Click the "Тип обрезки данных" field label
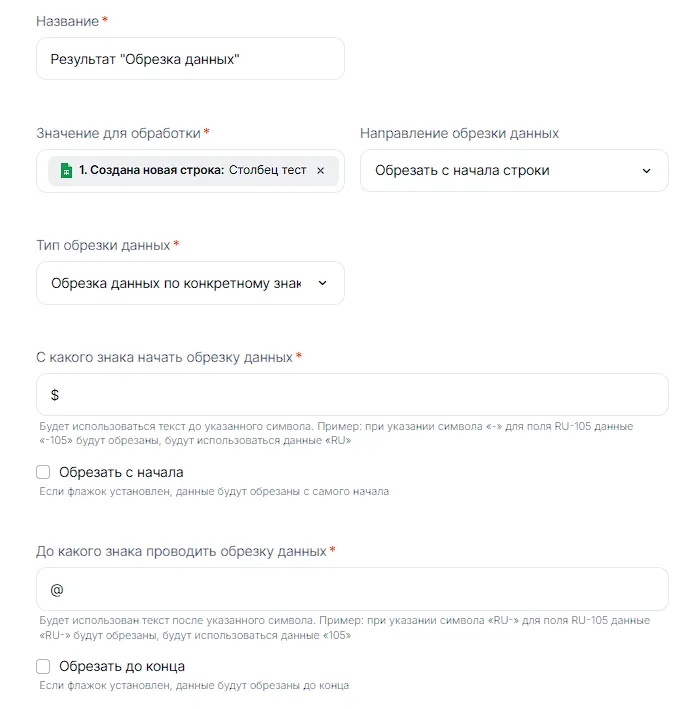The height and width of the screenshot is (709, 698). click(x=103, y=245)
